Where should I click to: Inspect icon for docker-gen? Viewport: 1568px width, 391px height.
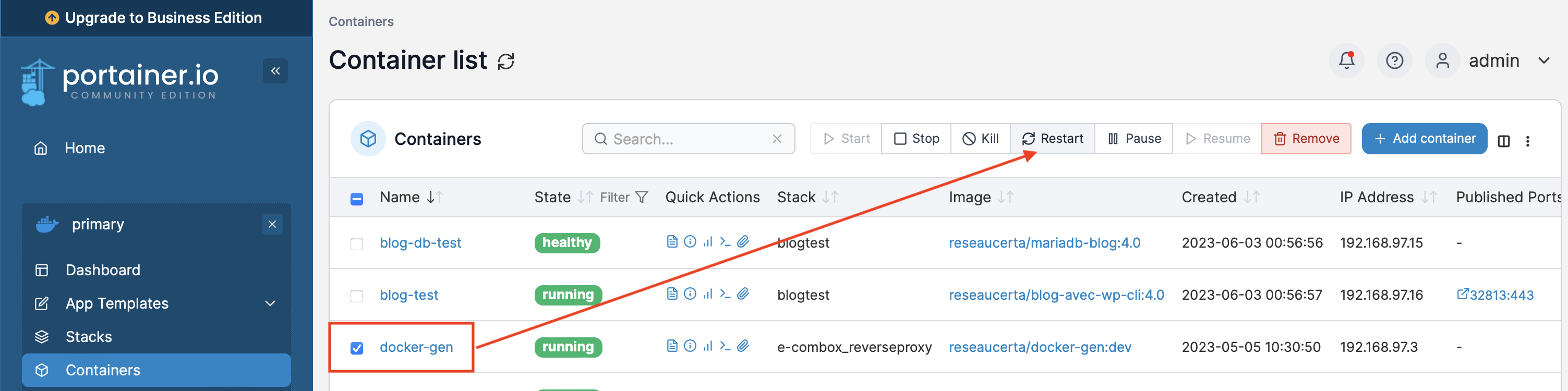[x=690, y=347]
